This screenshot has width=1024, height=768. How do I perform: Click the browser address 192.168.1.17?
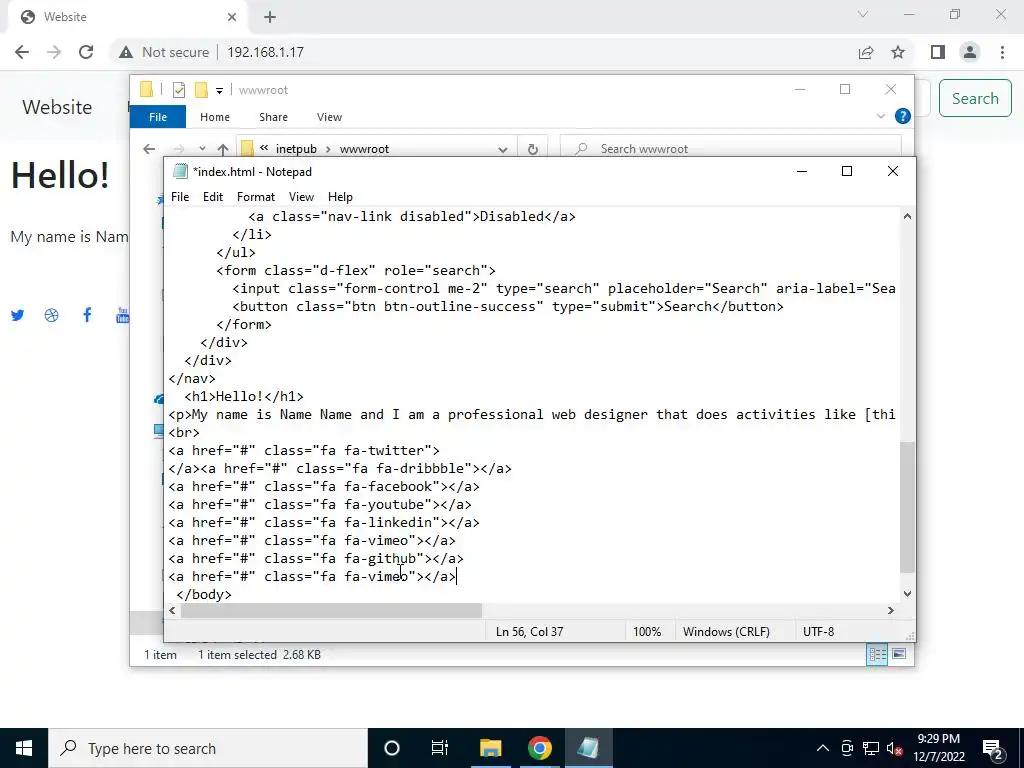265,52
